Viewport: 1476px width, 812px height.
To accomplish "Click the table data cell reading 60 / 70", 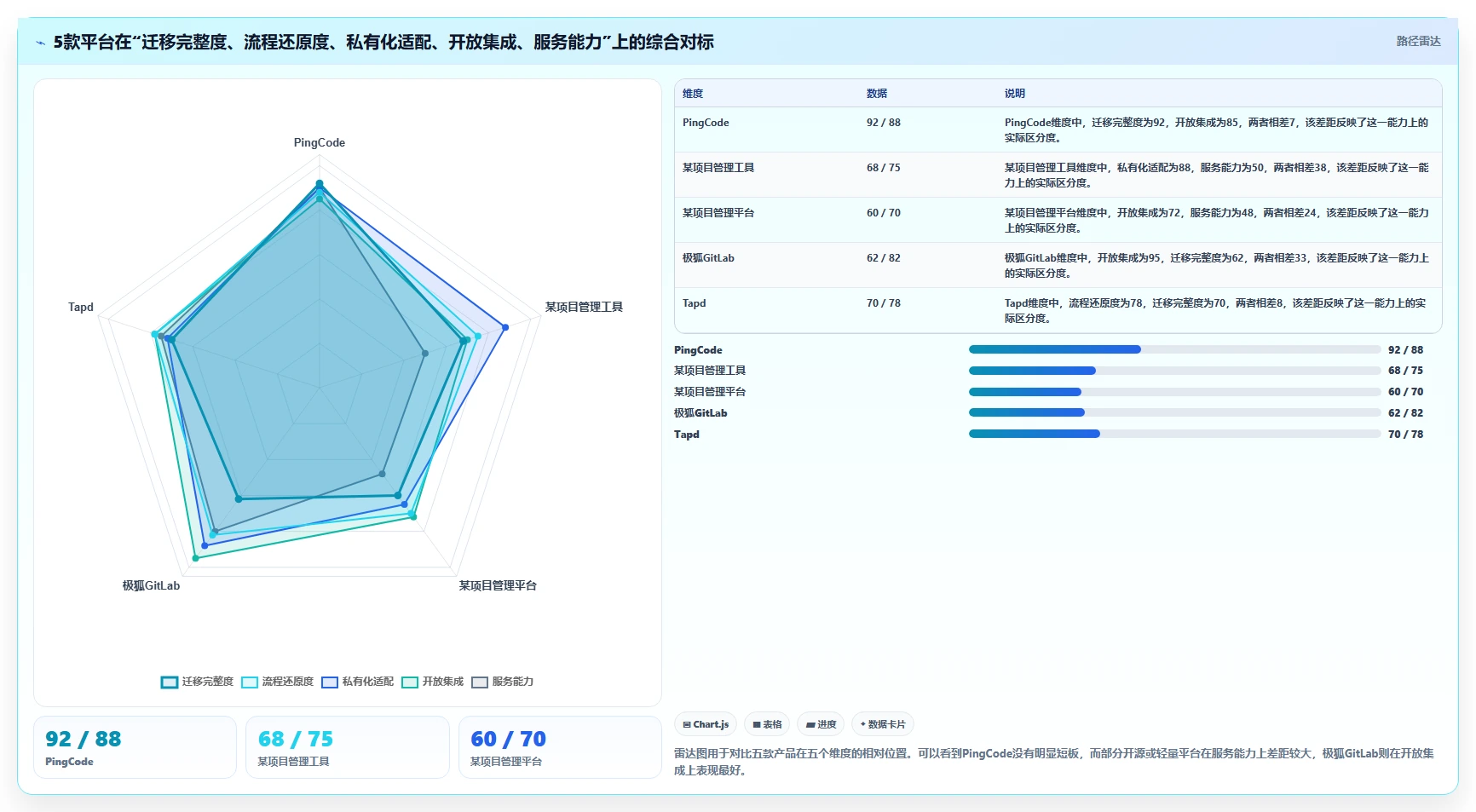I will point(884,213).
